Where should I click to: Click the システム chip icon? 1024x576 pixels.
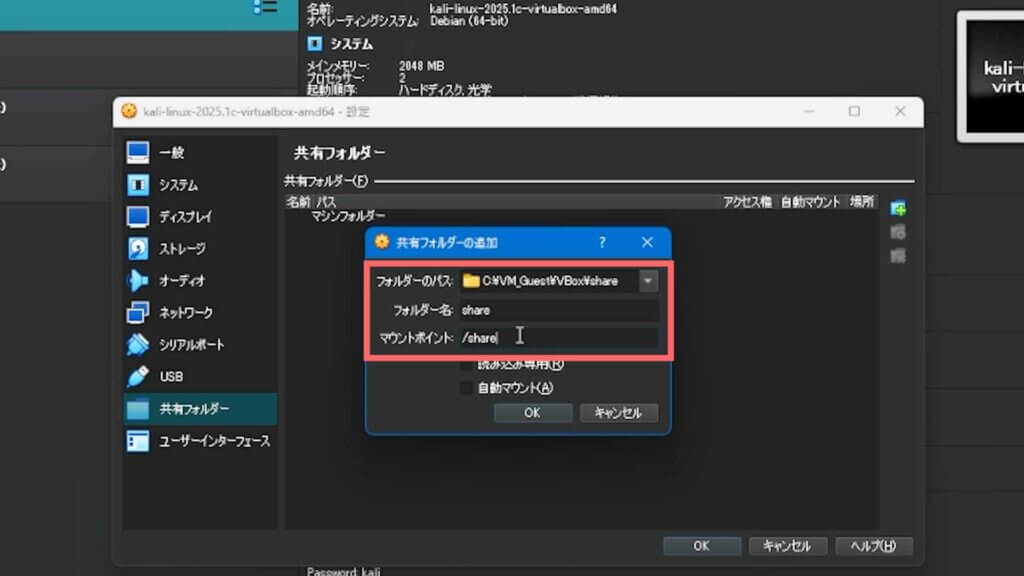pos(138,185)
